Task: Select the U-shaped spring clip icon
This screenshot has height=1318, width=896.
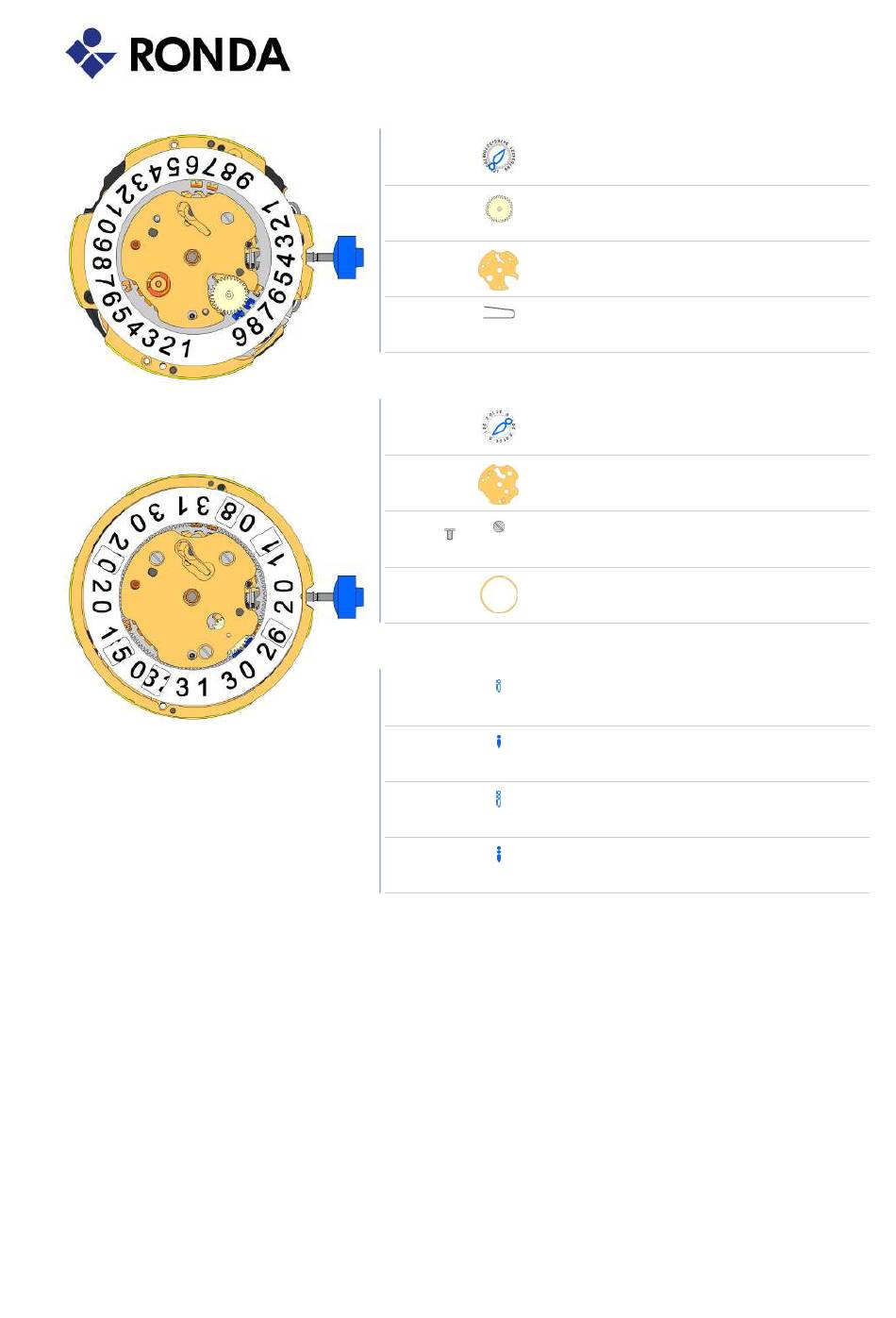Action: coord(499,313)
